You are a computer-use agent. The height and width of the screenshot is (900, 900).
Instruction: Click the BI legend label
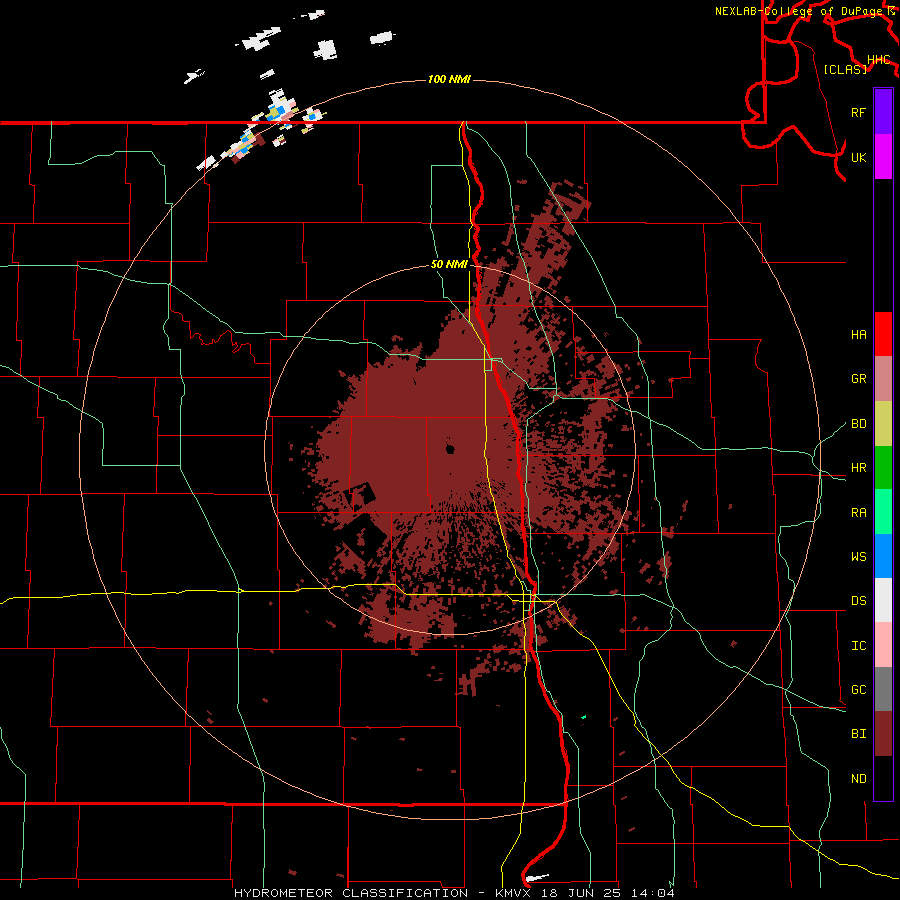coord(858,734)
